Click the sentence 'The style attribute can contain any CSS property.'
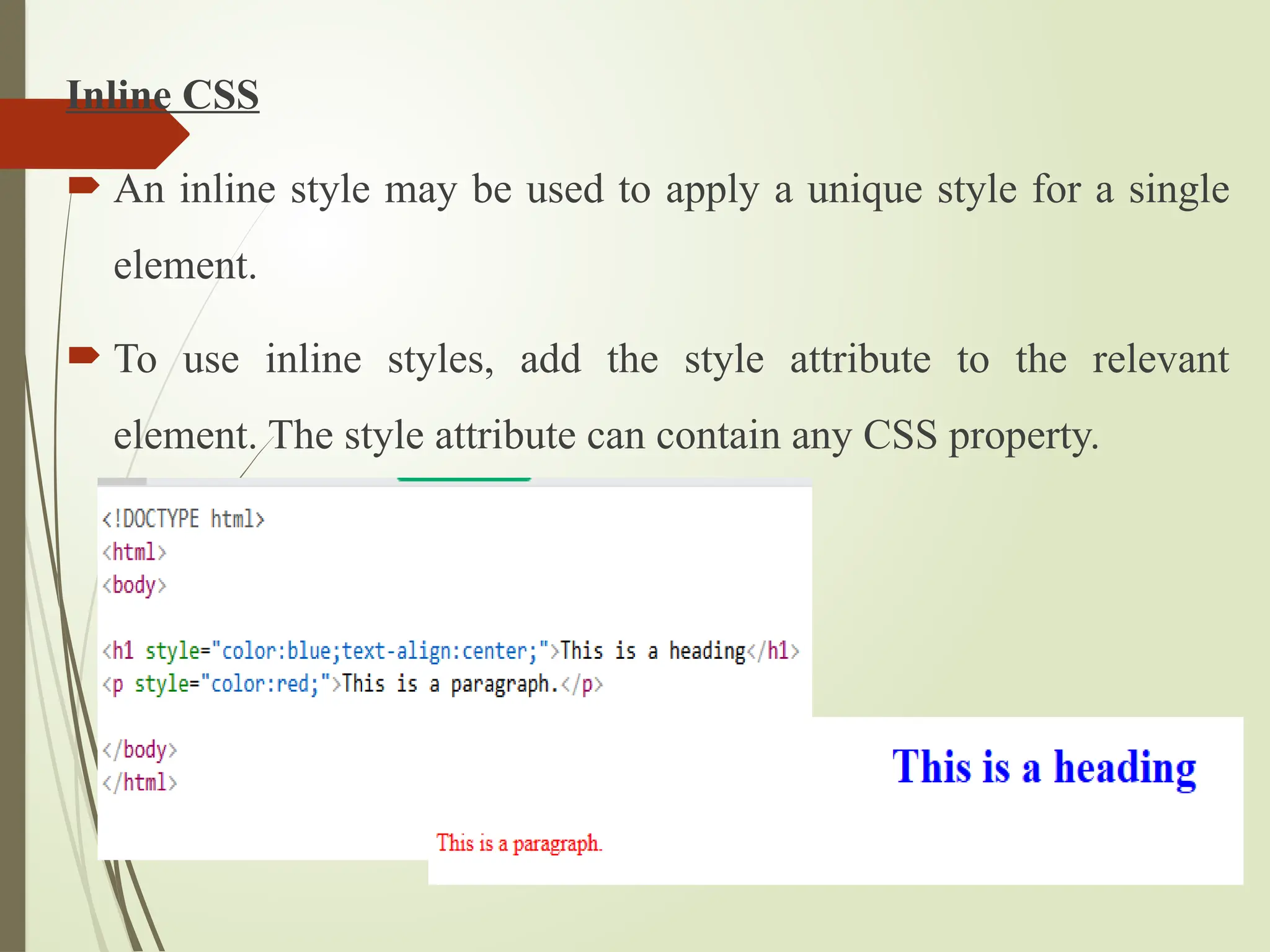The image size is (1270, 952). (684, 436)
